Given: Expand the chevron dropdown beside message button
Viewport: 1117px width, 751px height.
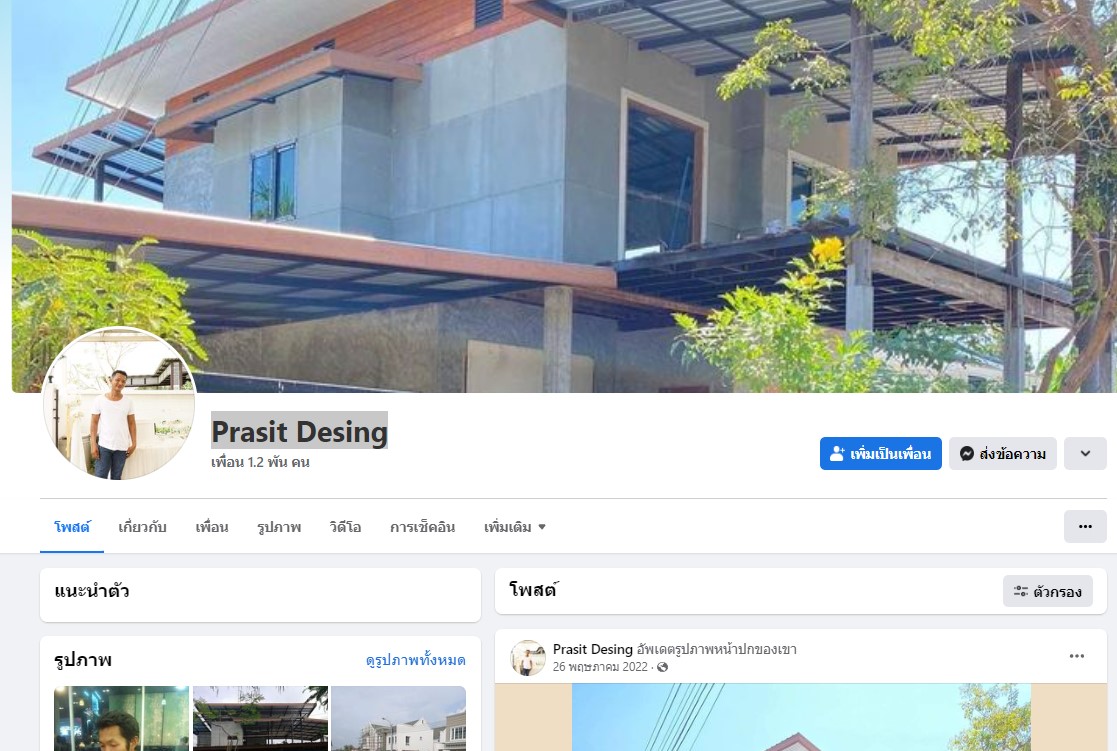Looking at the screenshot, I should 1085,453.
